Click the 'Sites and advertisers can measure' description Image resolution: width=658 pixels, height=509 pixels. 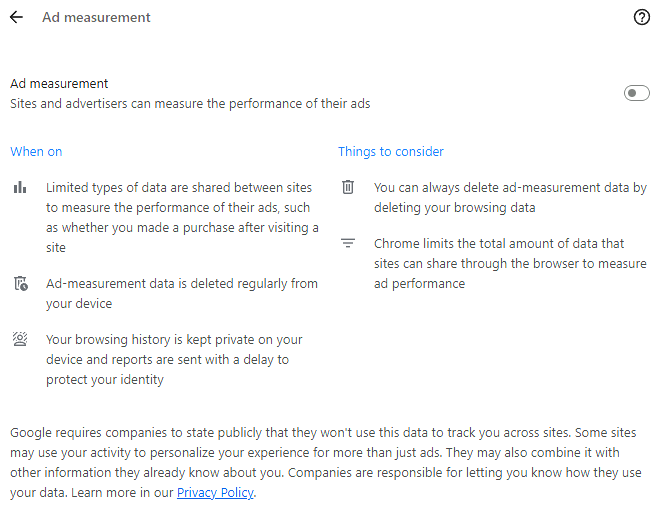pos(190,103)
